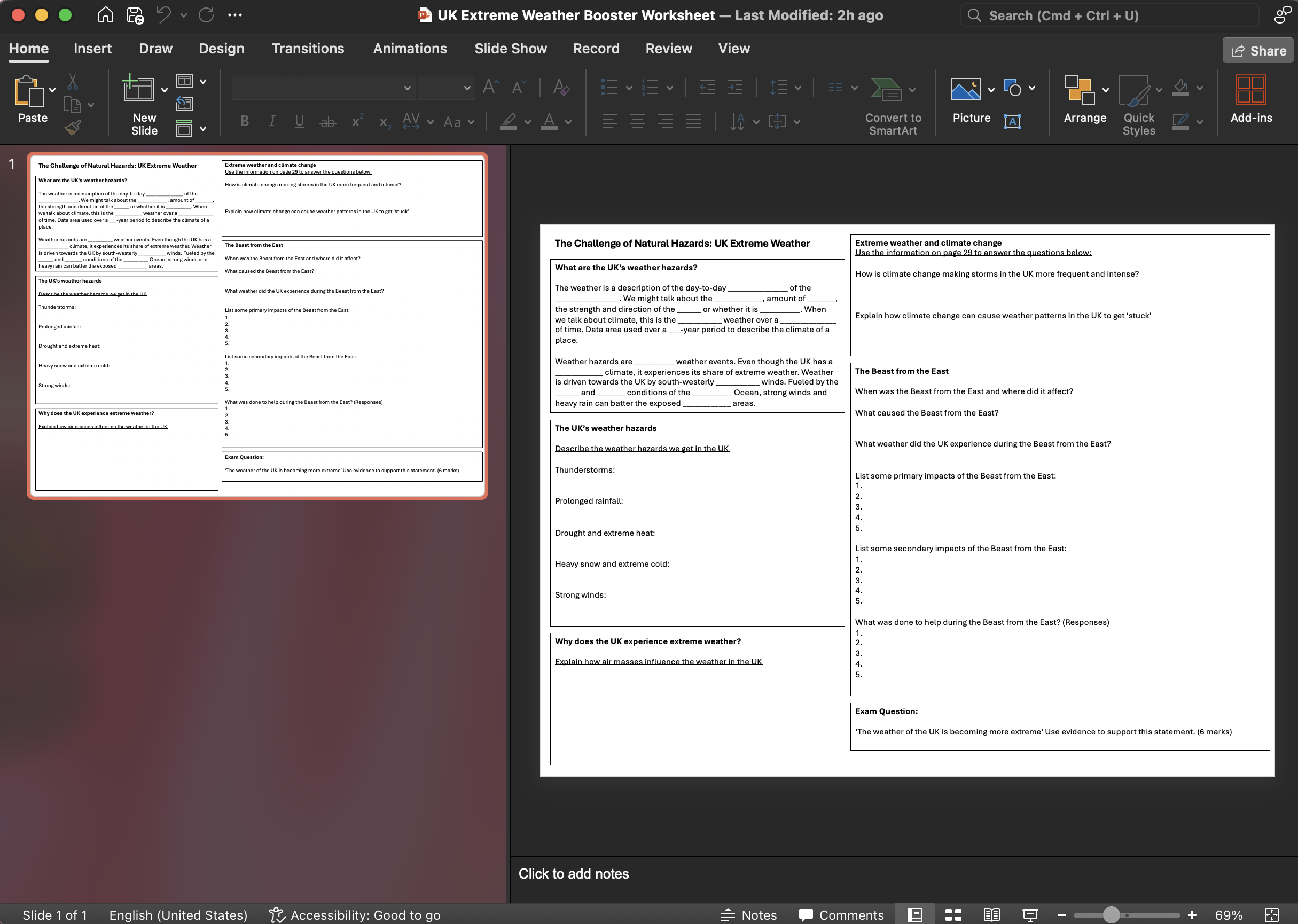Adjust the zoom slider handle
Image resolution: width=1298 pixels, height=924 pixels.
pyautogui.click(x=1111, y=915)
